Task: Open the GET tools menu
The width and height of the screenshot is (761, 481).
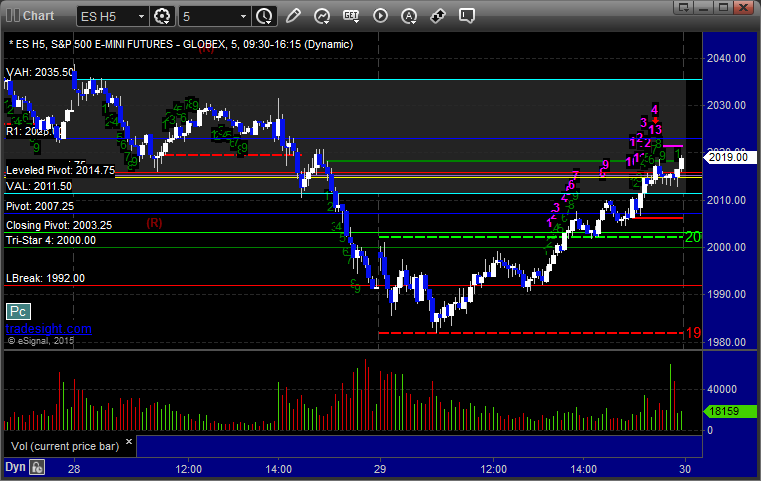Action: pos(351,16)
